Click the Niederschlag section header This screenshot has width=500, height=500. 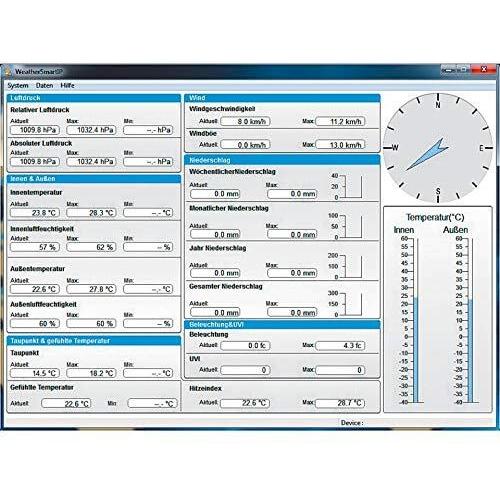click(282, 160)
